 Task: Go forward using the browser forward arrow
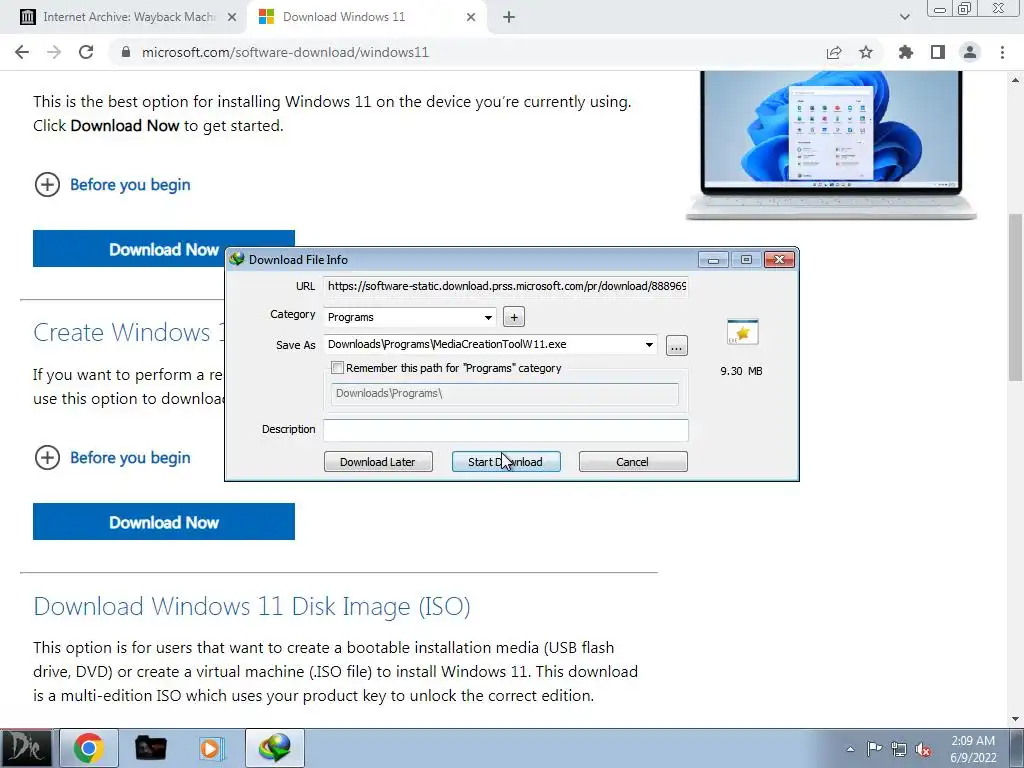(x=54, y=52)
